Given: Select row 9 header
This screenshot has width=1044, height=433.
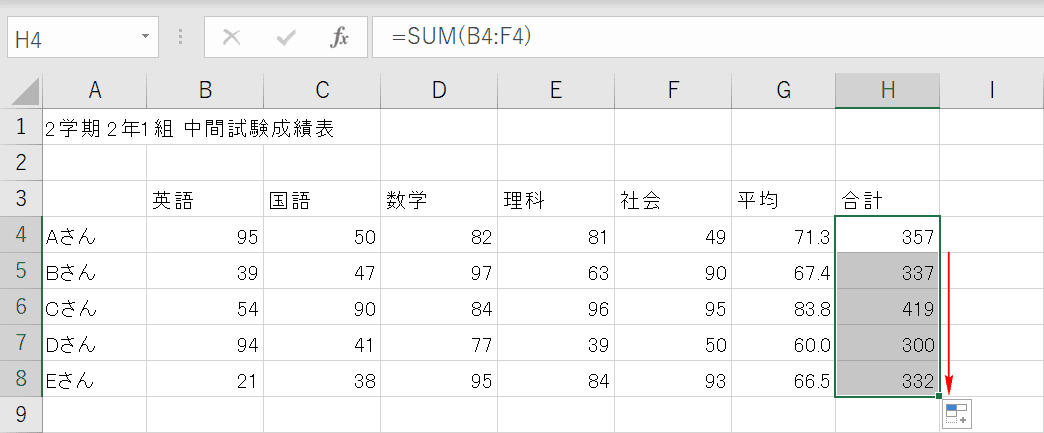Looking at the screenshot, I should (21, 414).
